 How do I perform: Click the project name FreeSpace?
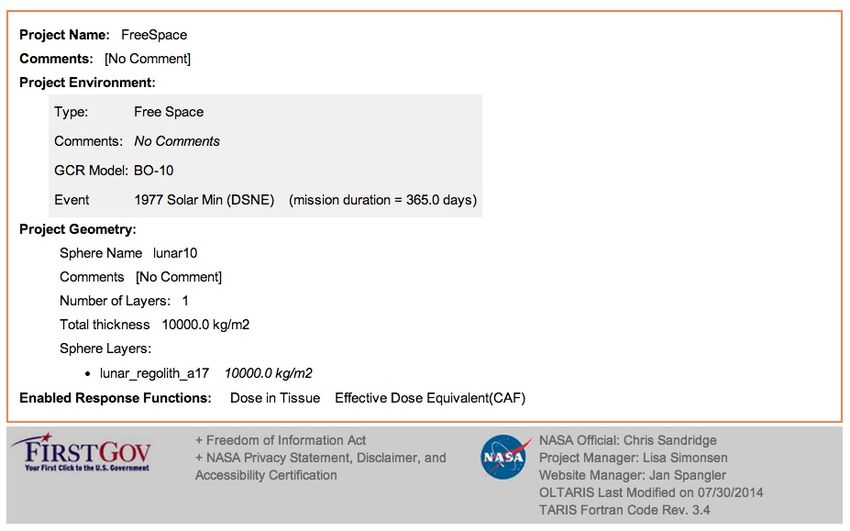click(154, 35)
